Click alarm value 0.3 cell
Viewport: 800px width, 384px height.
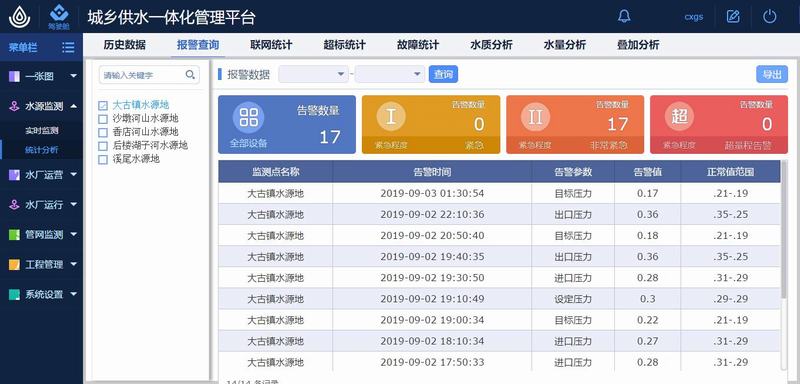(x=647, y=299)
